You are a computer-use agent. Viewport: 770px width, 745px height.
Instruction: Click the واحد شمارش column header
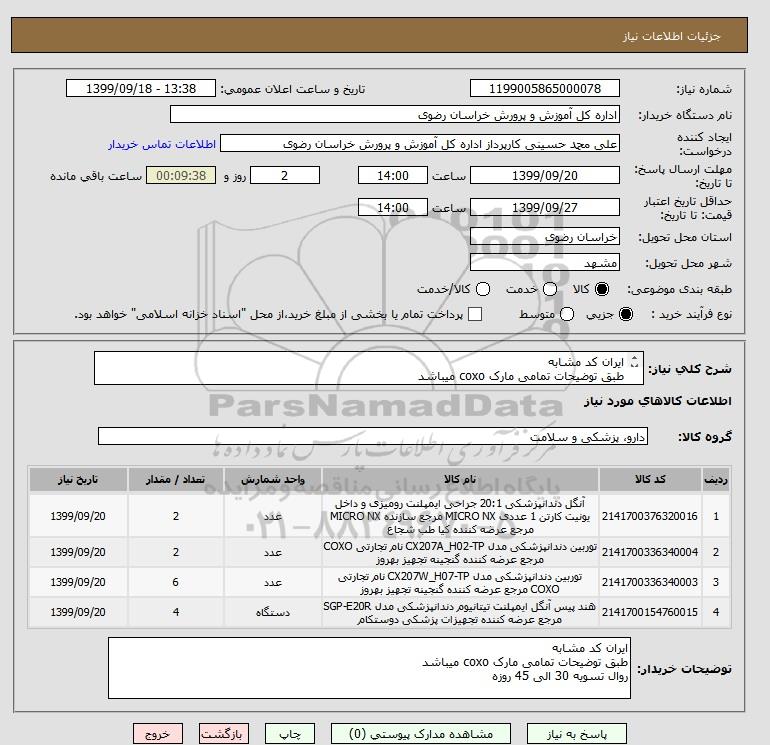click(273, 480)
